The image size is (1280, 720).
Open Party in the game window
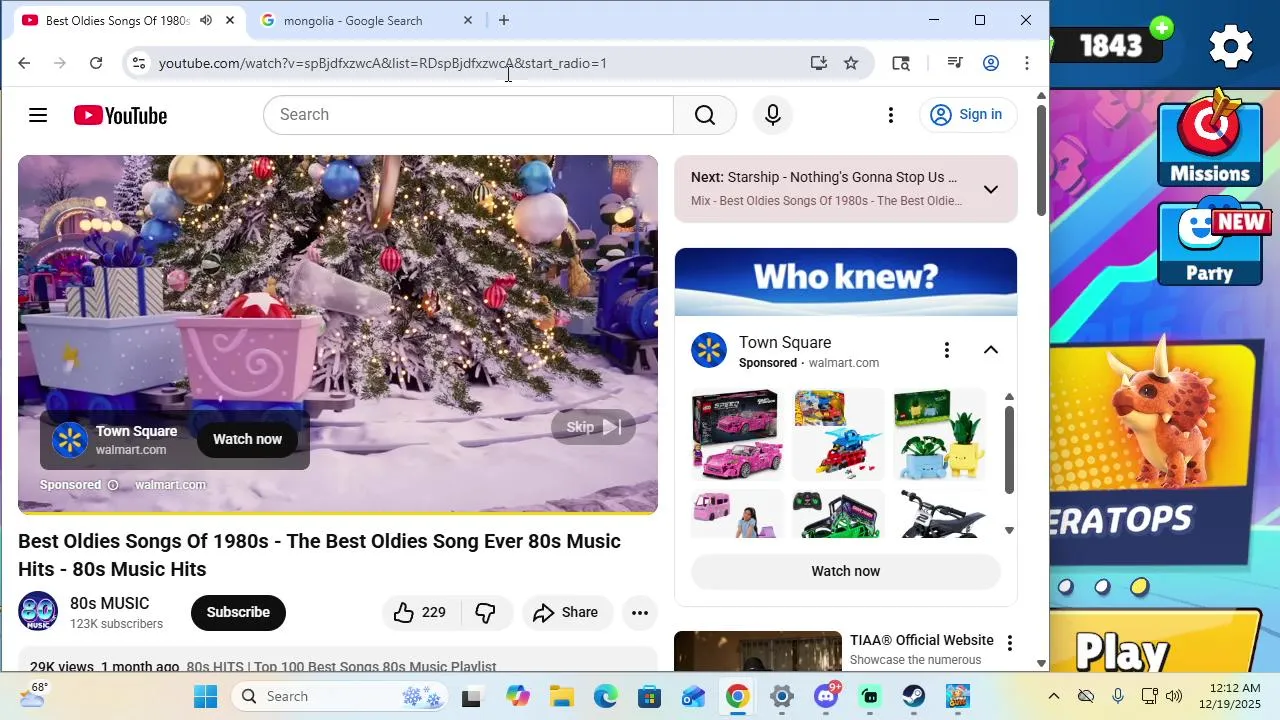point(1210,243)
